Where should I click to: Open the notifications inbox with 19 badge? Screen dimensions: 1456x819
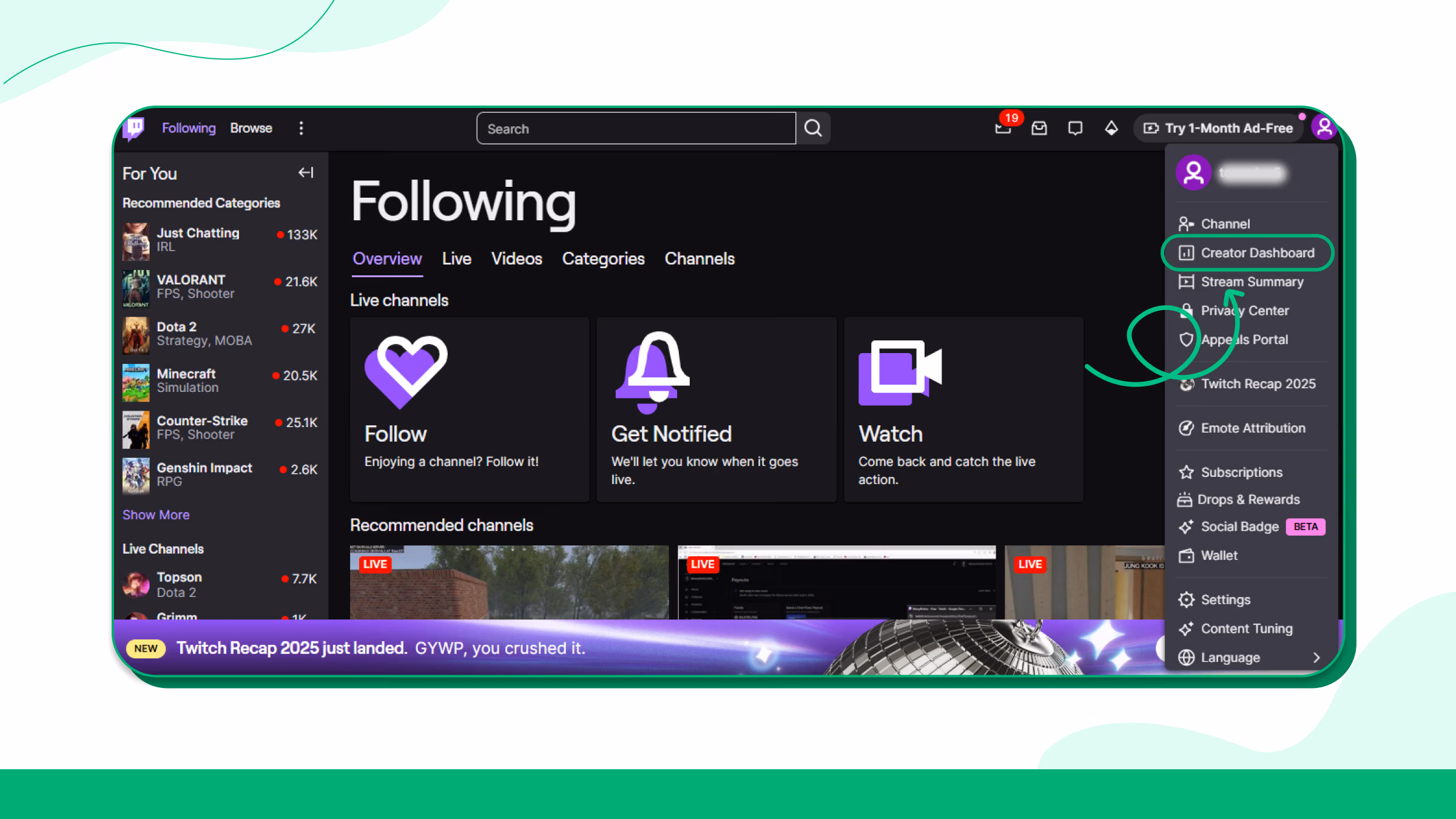1003,128
